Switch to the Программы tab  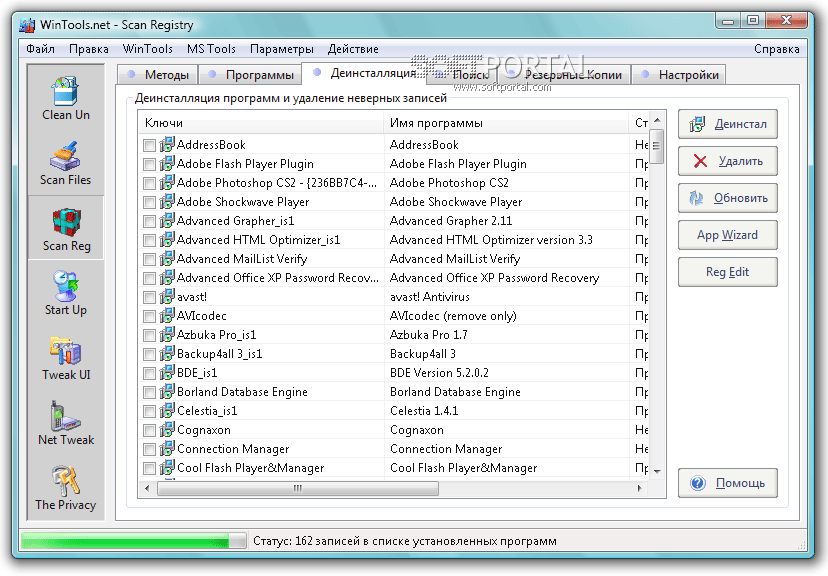251,75
